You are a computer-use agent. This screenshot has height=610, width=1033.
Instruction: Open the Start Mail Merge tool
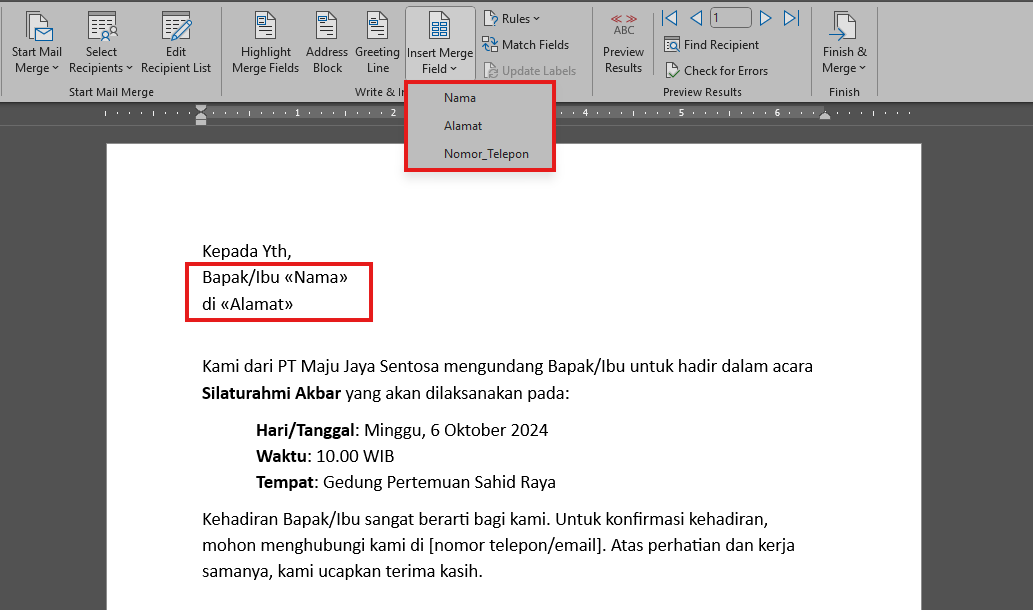[36, 40]
